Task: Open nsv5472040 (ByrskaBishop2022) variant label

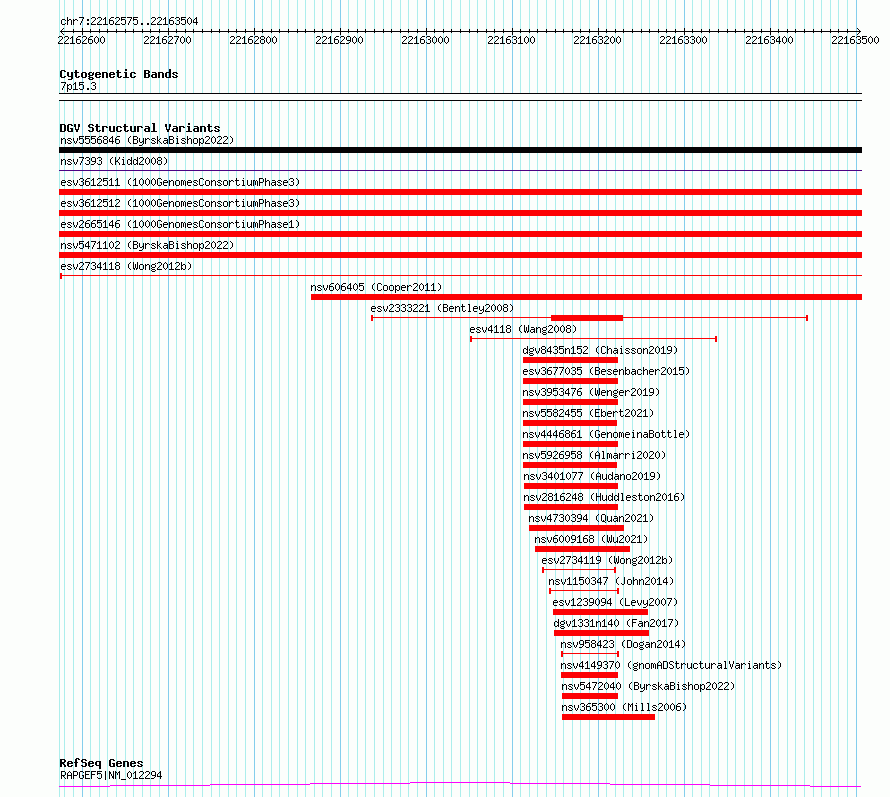Action: (648, 686)
